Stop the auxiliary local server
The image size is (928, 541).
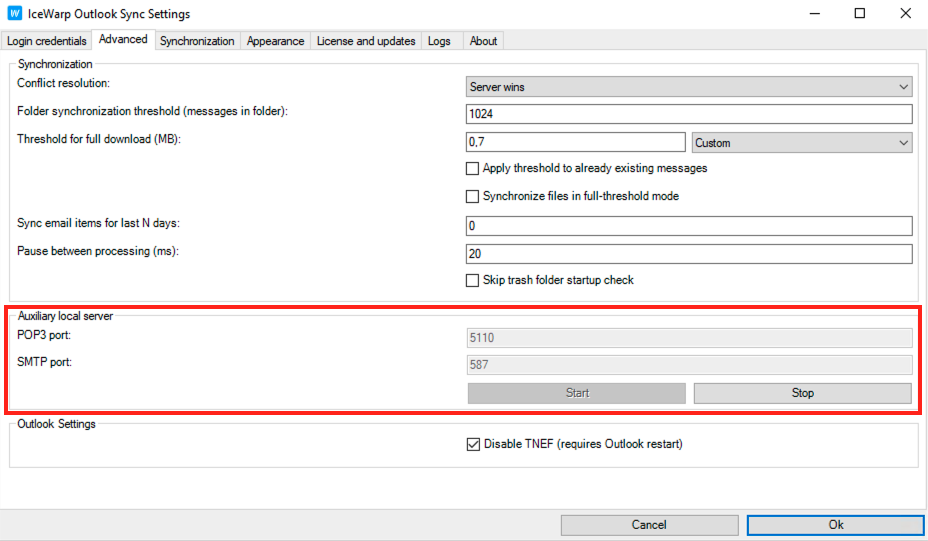[x=803, y=393]
